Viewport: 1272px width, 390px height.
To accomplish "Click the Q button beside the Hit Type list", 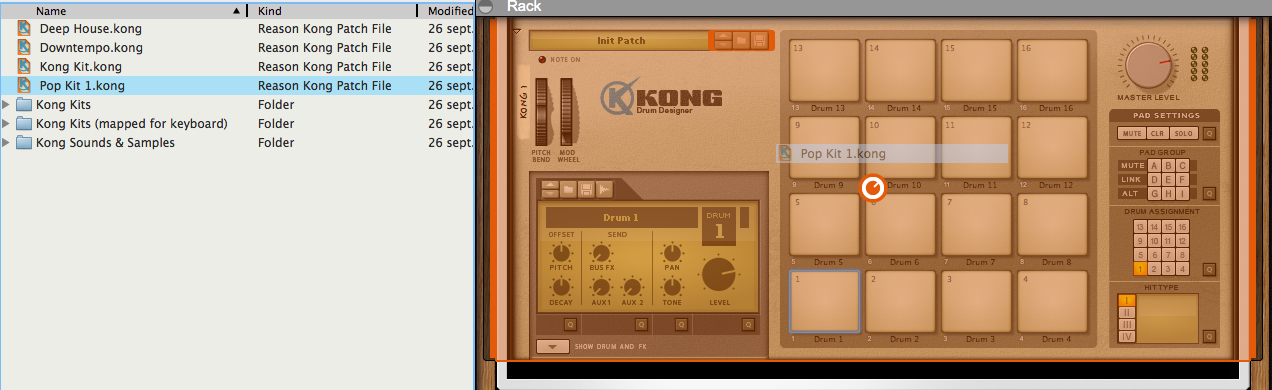I will [x=1209, y=337].
